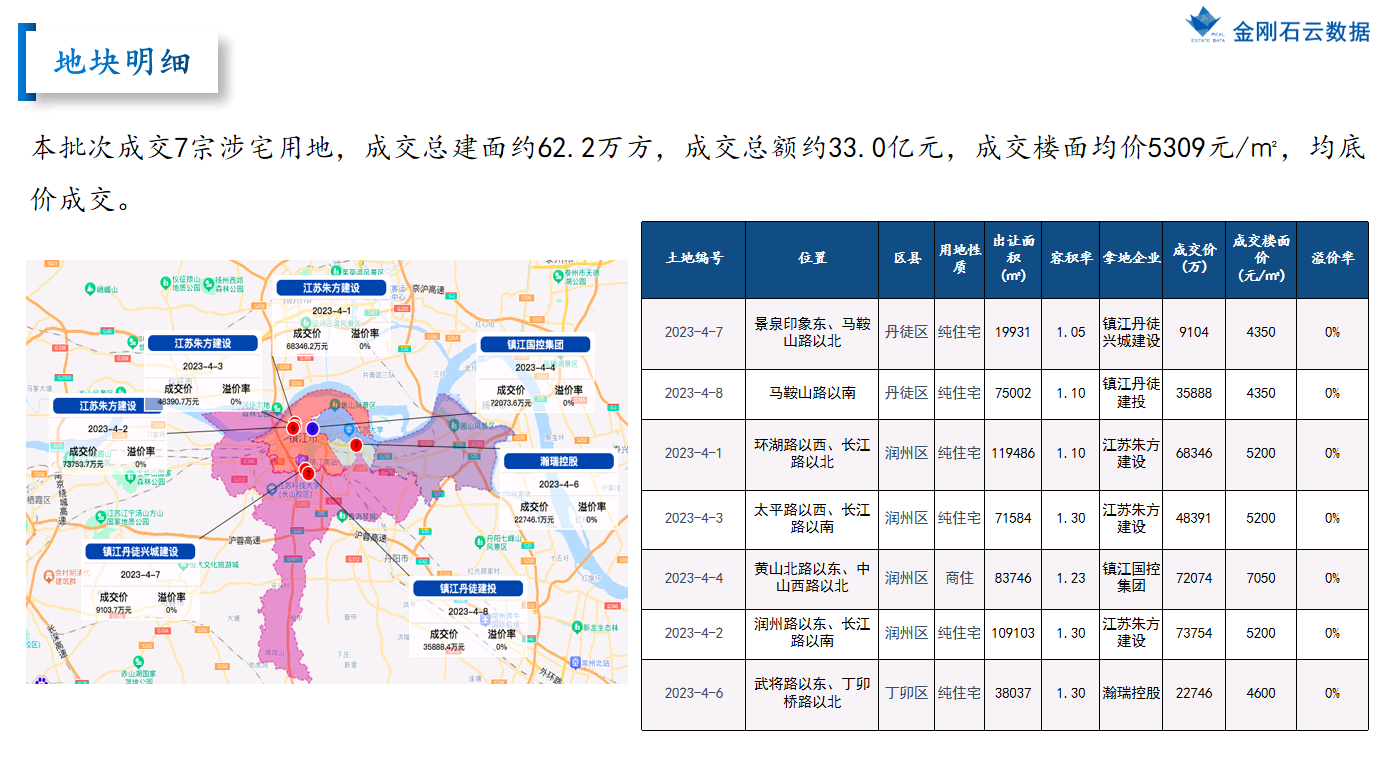Select table row 2023-4-4

click(1005, 579)
